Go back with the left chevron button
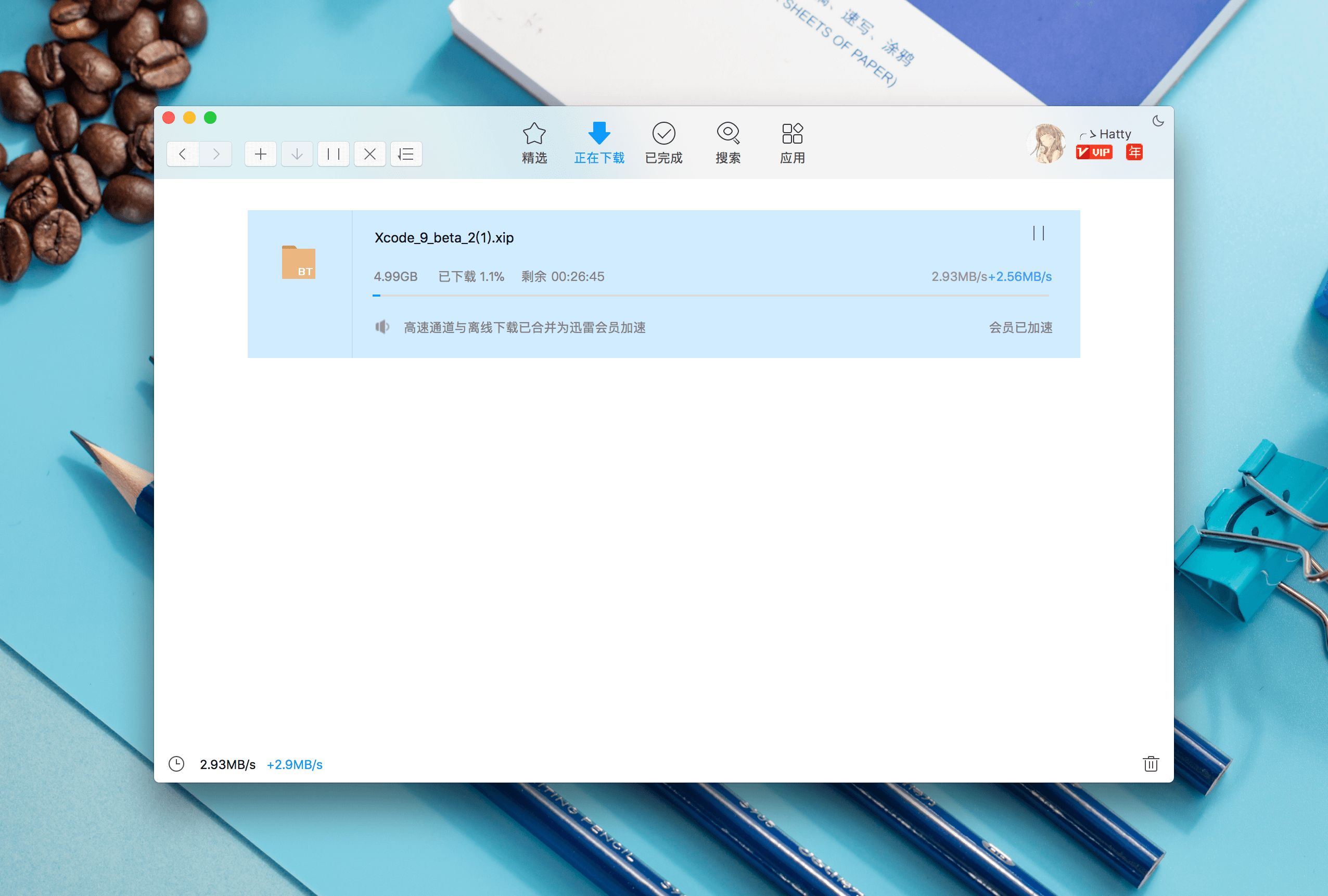1328x896 pixels. tap(183, 153)
